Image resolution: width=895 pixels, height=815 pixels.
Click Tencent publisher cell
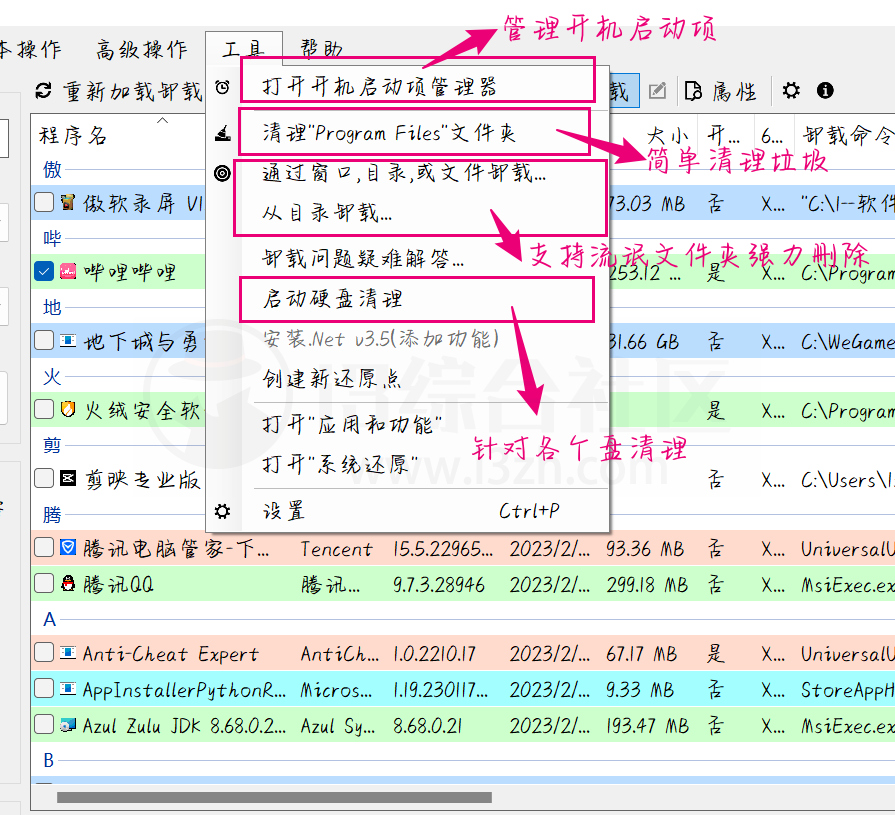point(336,549)
